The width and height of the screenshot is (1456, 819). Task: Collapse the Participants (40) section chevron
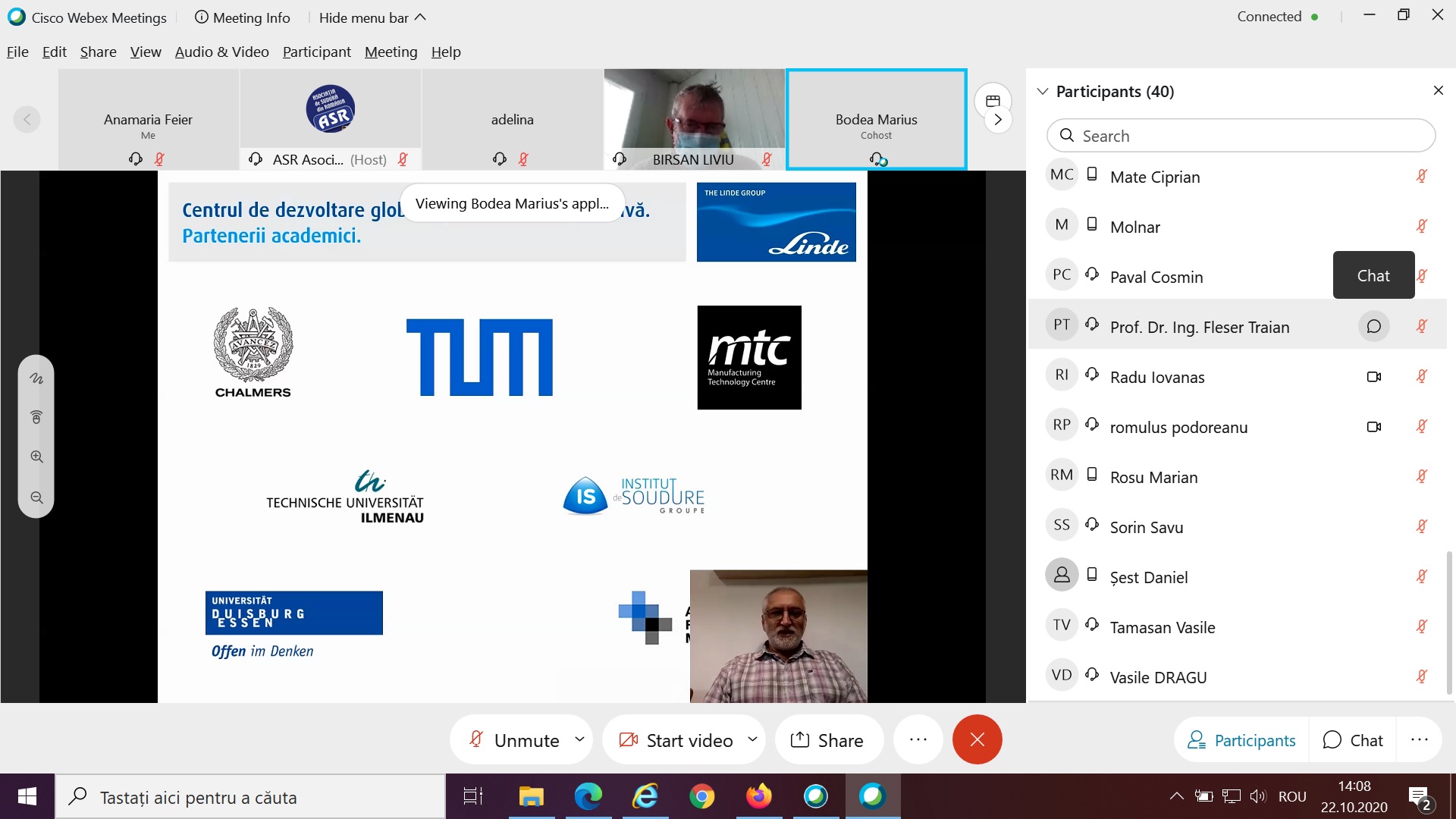click(x=1043, y=92)
